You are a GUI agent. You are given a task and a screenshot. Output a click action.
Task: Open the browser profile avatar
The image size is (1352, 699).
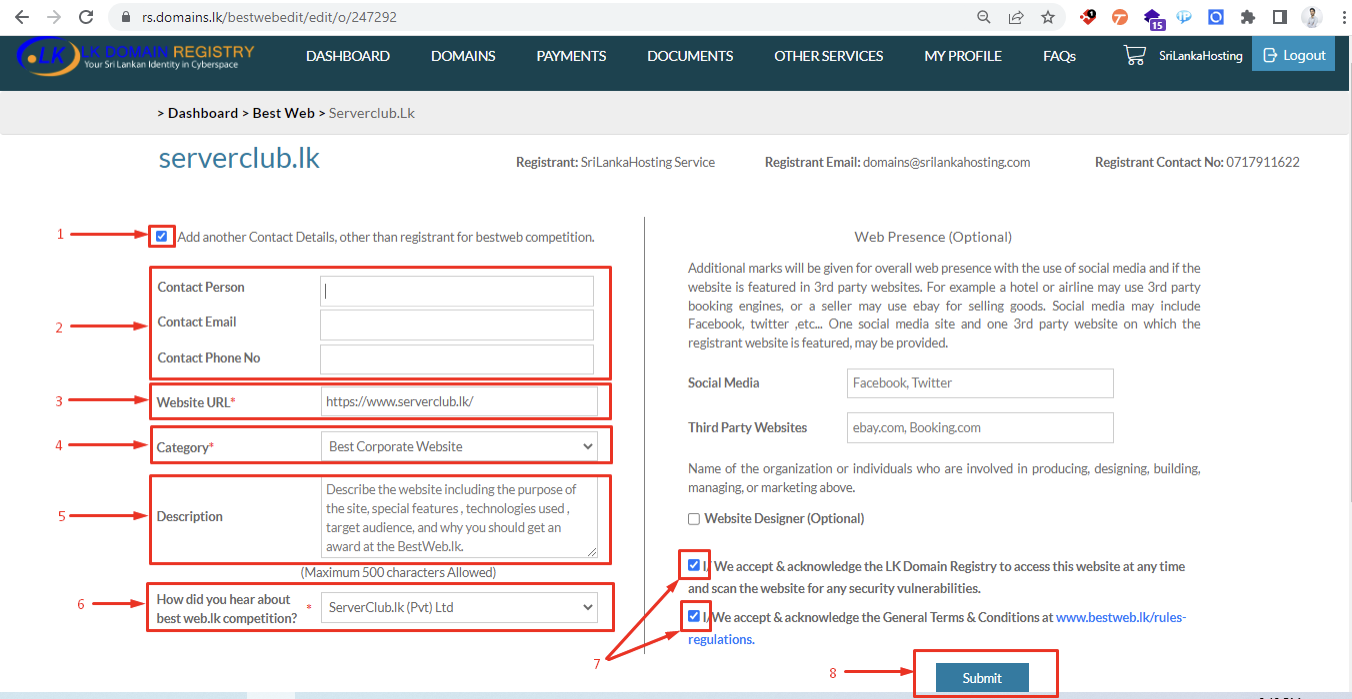point(1311,17)
